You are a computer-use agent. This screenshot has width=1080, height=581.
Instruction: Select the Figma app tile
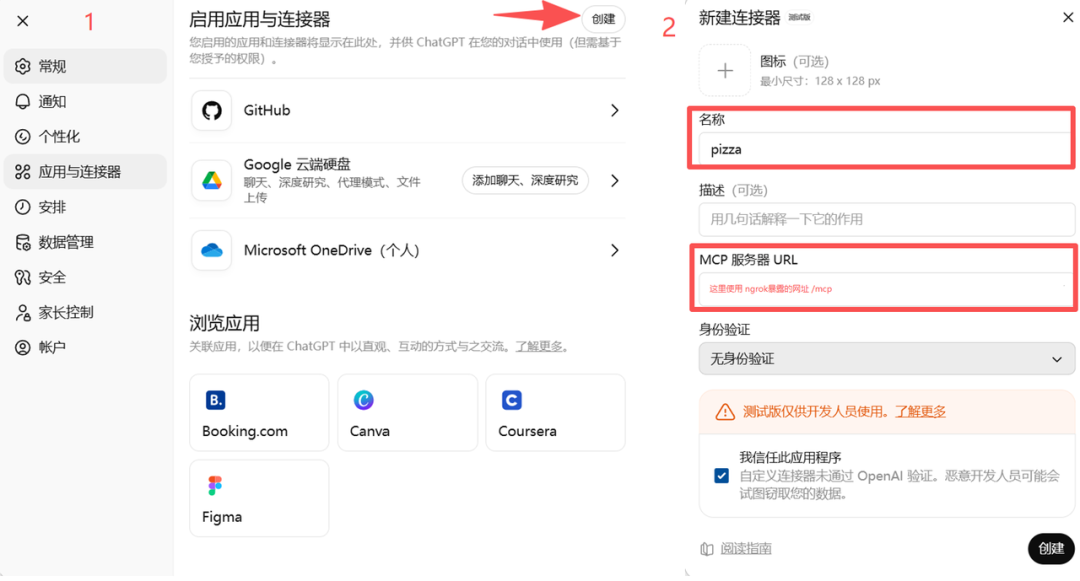(x=259, y=498)
